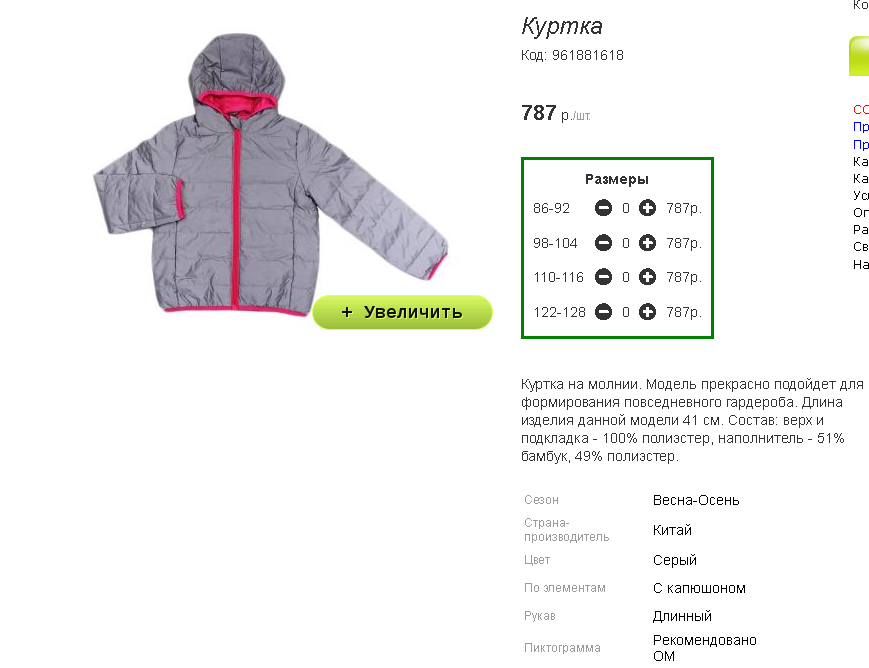Select the product code 961881618
This screenshot has width=869, height=668.
pyautogui.click(x=587, y=55)
